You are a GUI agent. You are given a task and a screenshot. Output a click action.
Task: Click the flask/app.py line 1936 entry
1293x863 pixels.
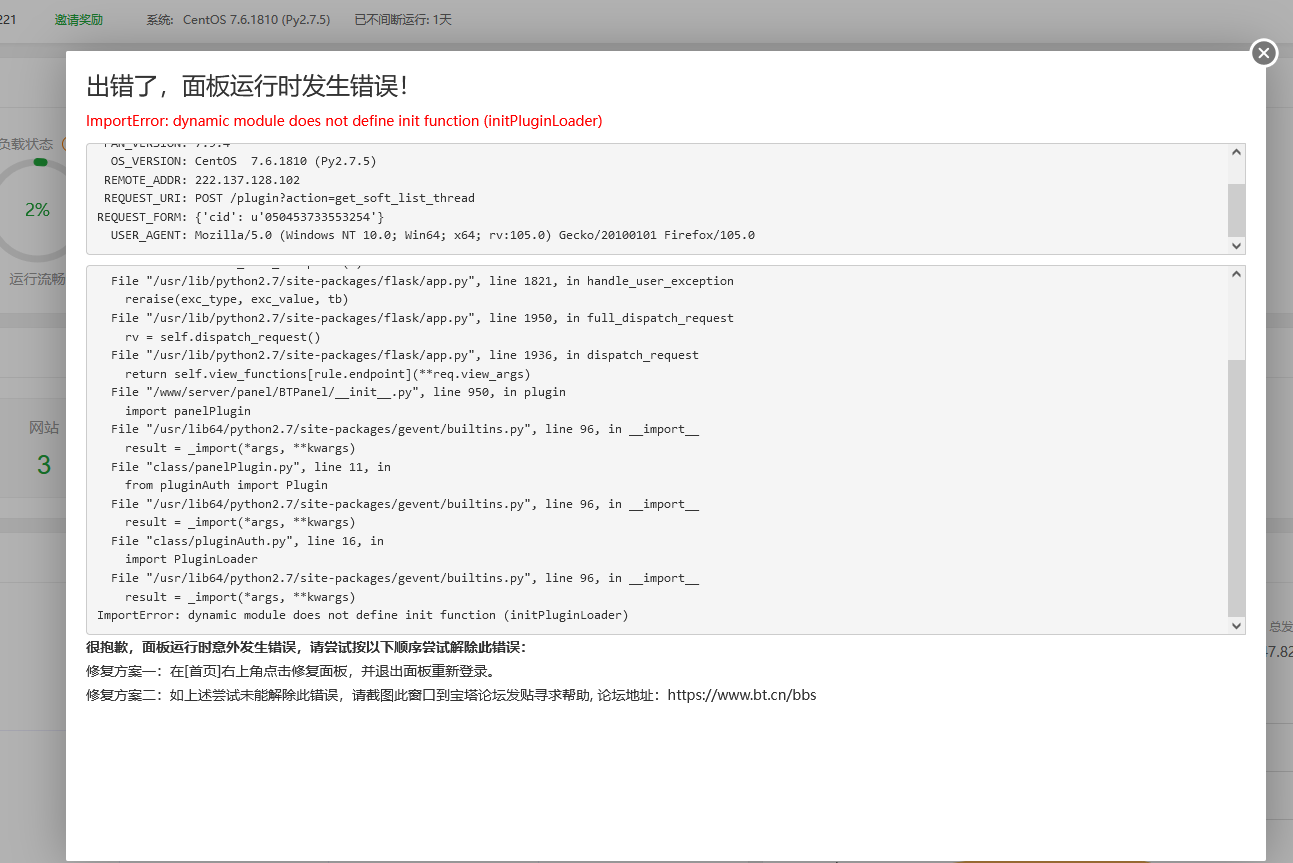(405, 355)
